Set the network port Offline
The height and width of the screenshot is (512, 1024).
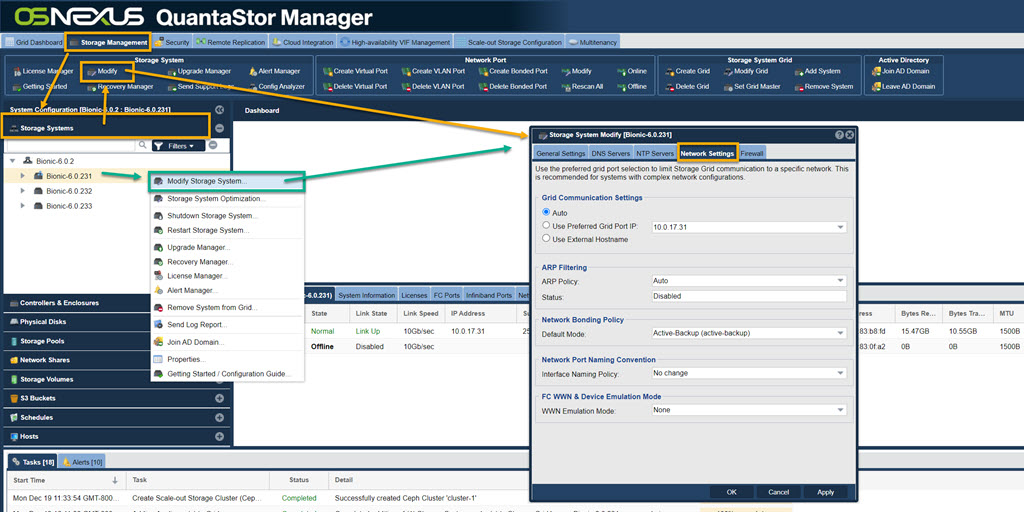pyautogui.click(x=631, y=86)
